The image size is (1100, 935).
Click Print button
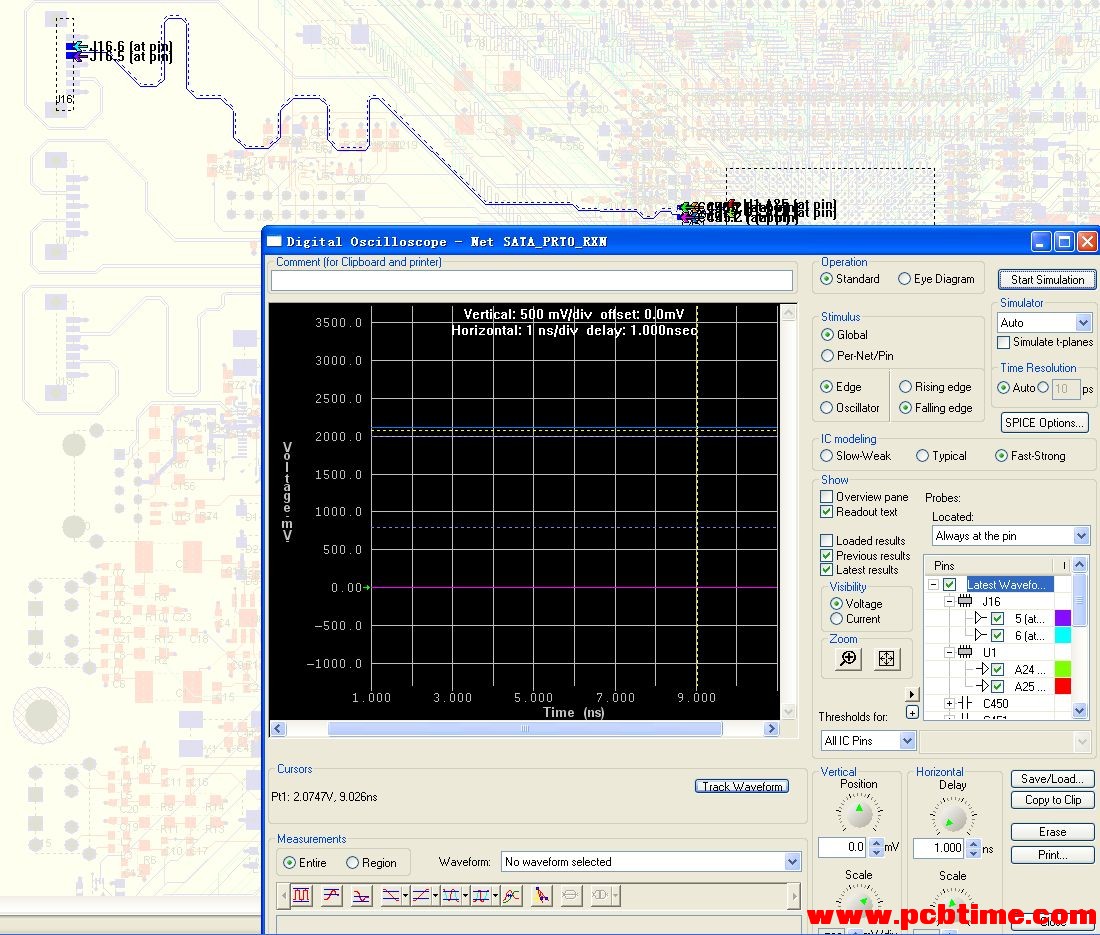[1052, 855]
